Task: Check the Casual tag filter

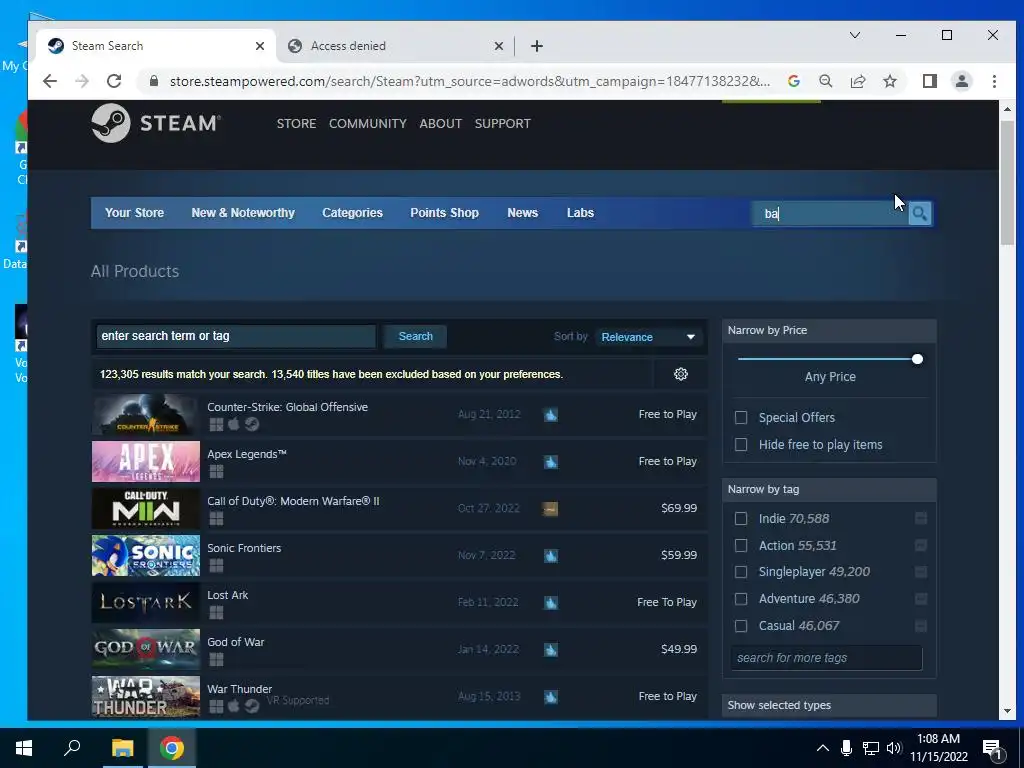Action: [x=741, y=626]
